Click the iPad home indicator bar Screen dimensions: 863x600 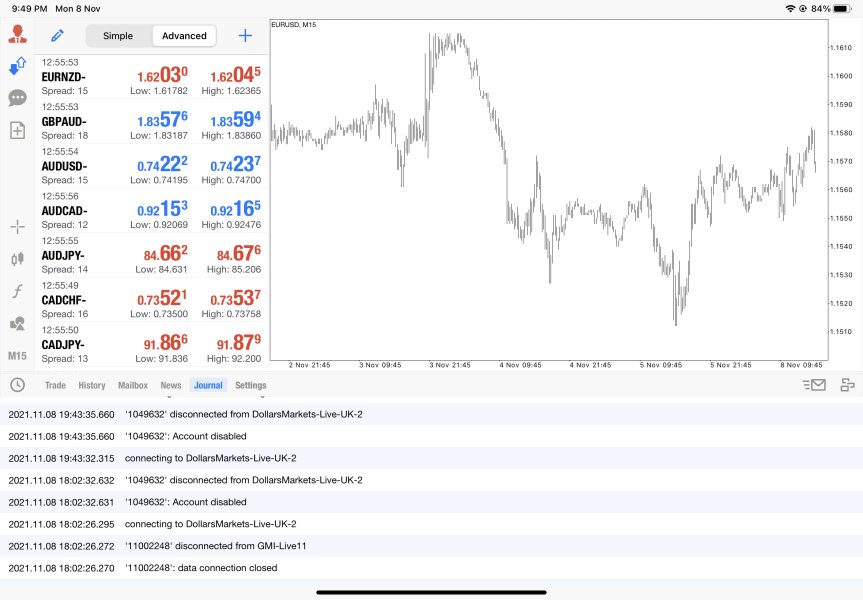pyautogui.click(x=432, y=592)
